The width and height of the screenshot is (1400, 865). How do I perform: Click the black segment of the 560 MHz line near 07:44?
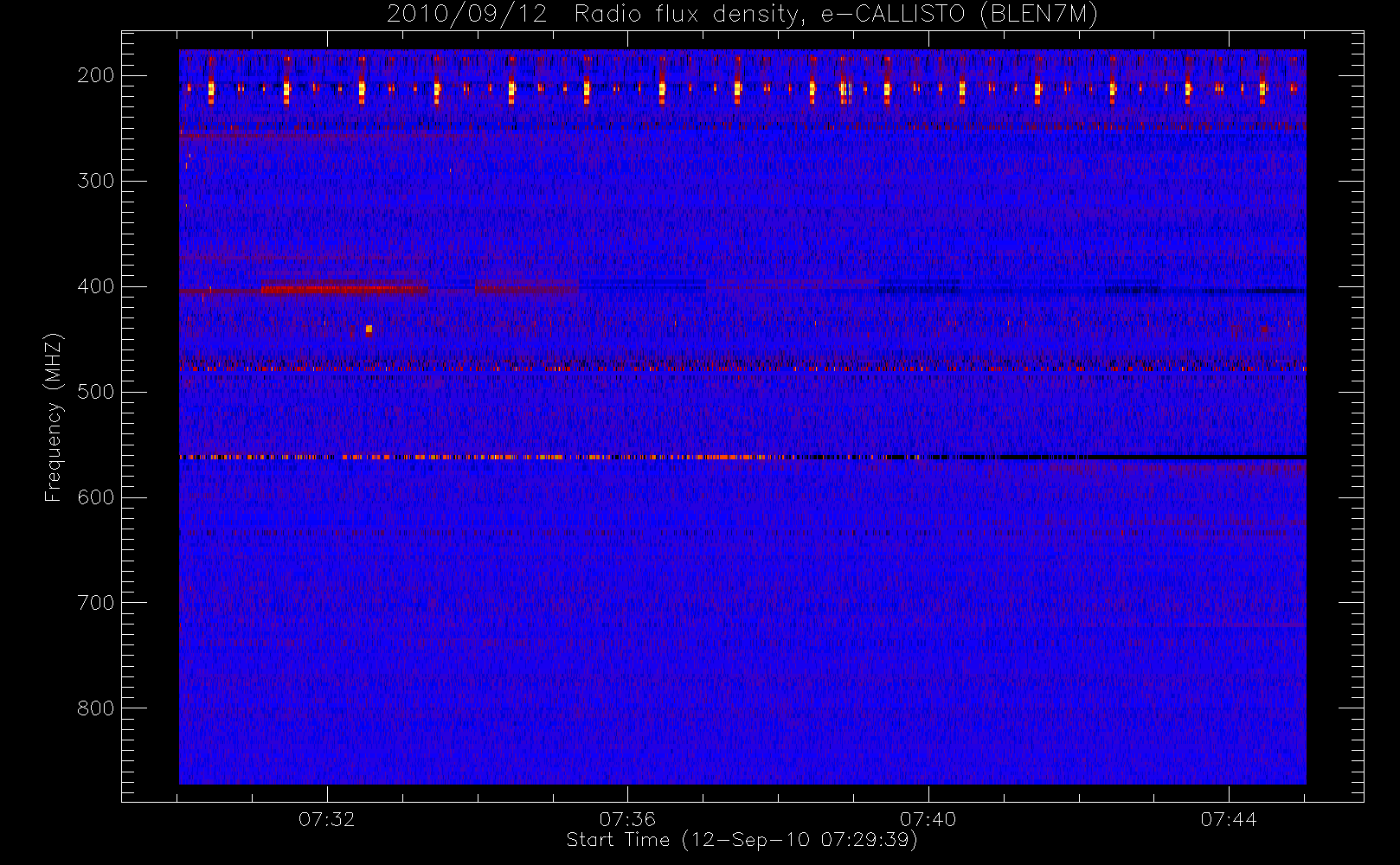point(1198,457)
